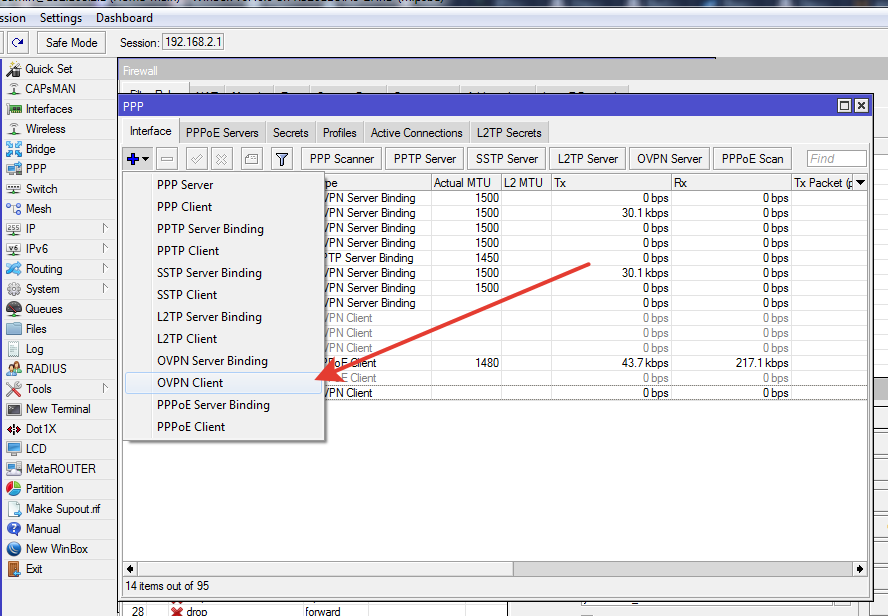Viewport: 888px width, 616px height.
Task: Open the Manual sidebar item
Action: tap(43, 529)
